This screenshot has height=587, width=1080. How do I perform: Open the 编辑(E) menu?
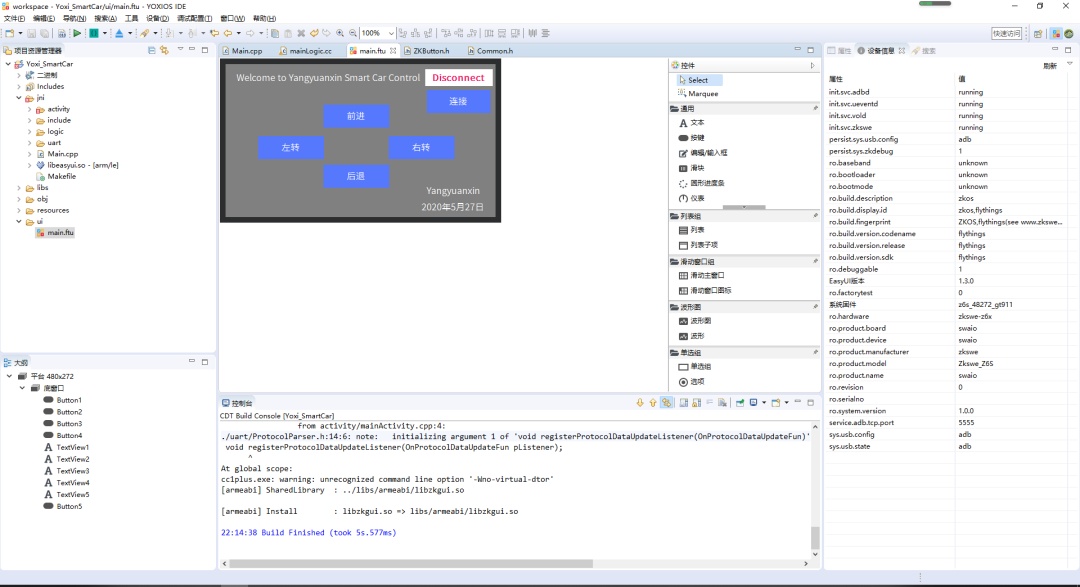(43, 19)
